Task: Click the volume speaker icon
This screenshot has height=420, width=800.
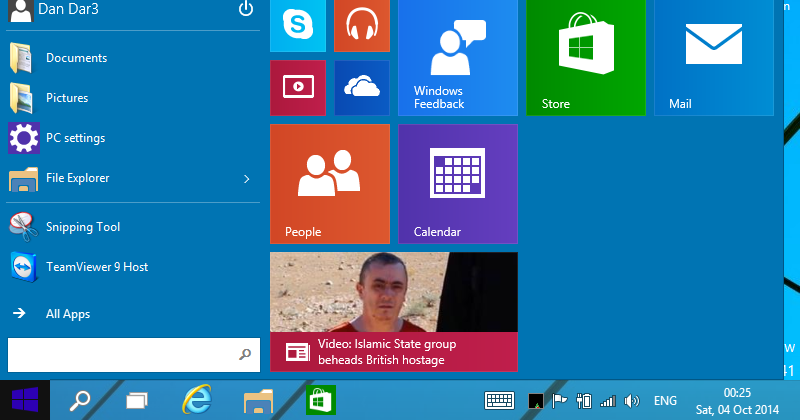Action: pos(632,401)
